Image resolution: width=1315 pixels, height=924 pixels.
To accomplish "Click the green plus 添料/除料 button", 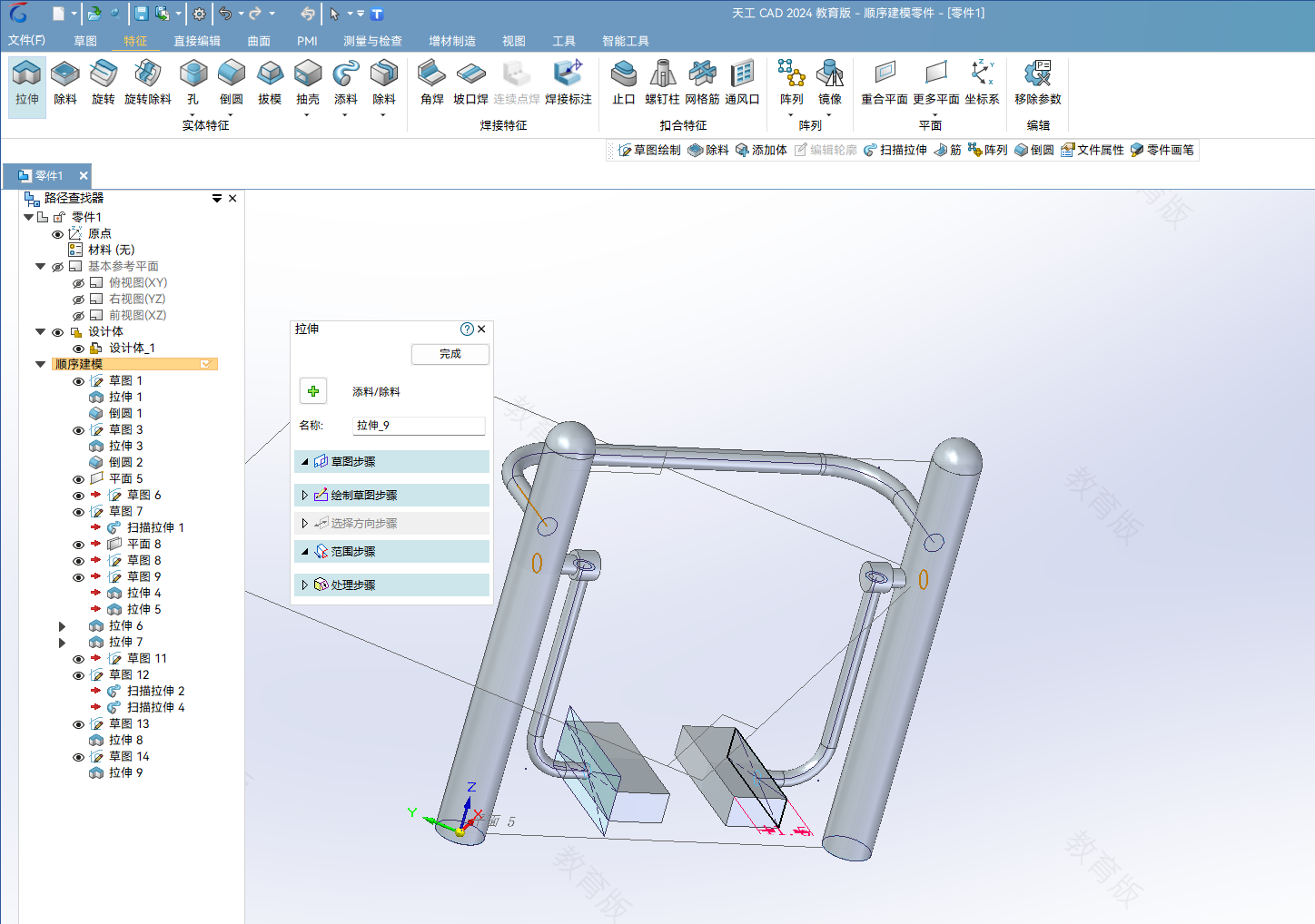I will [x=313, y=391].
